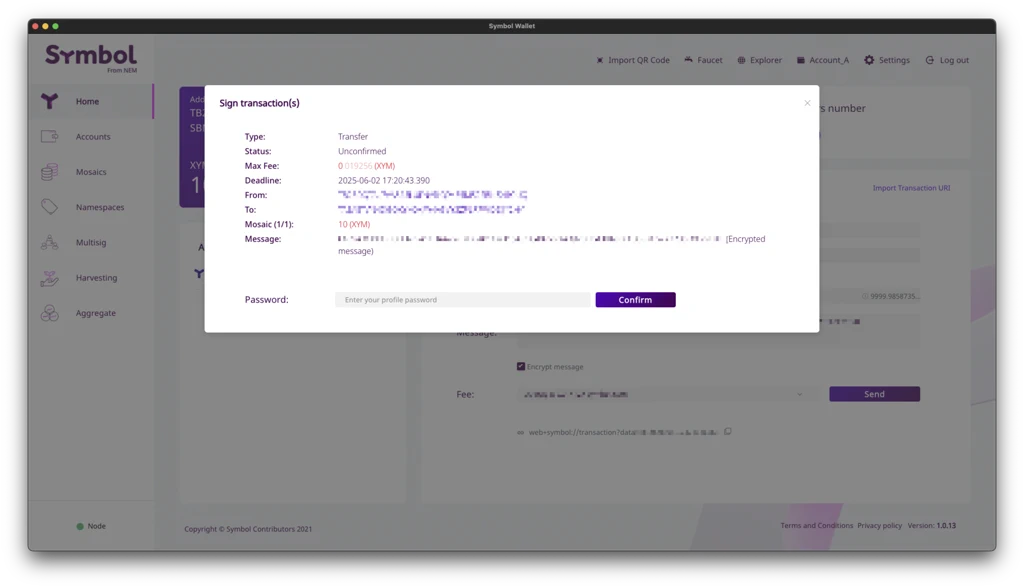This screenshot has width=1024, height=588.
Task: Click the Symbol logo
Action: (91, 58)
